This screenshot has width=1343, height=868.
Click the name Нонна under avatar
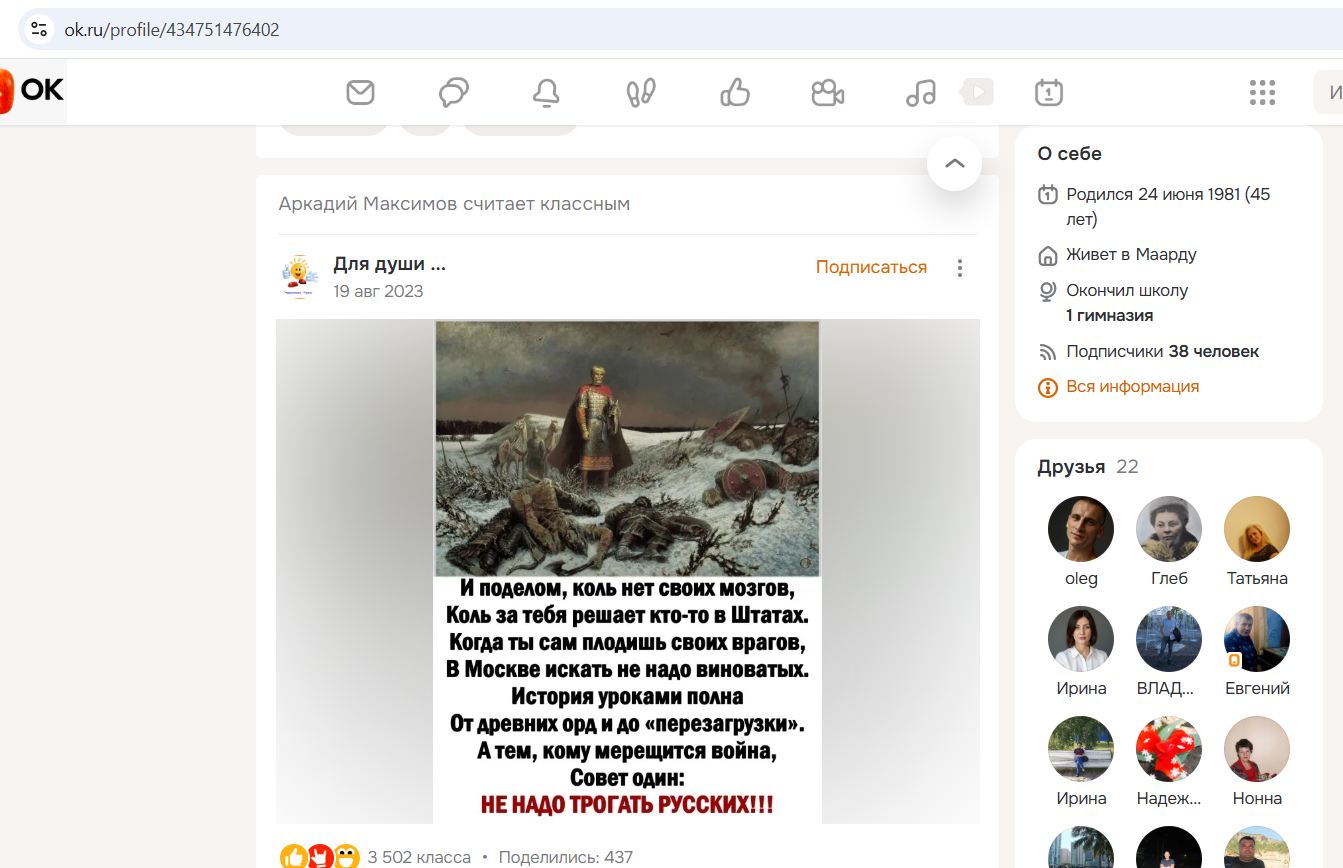pyautogui.click(x=1257, y=799)
